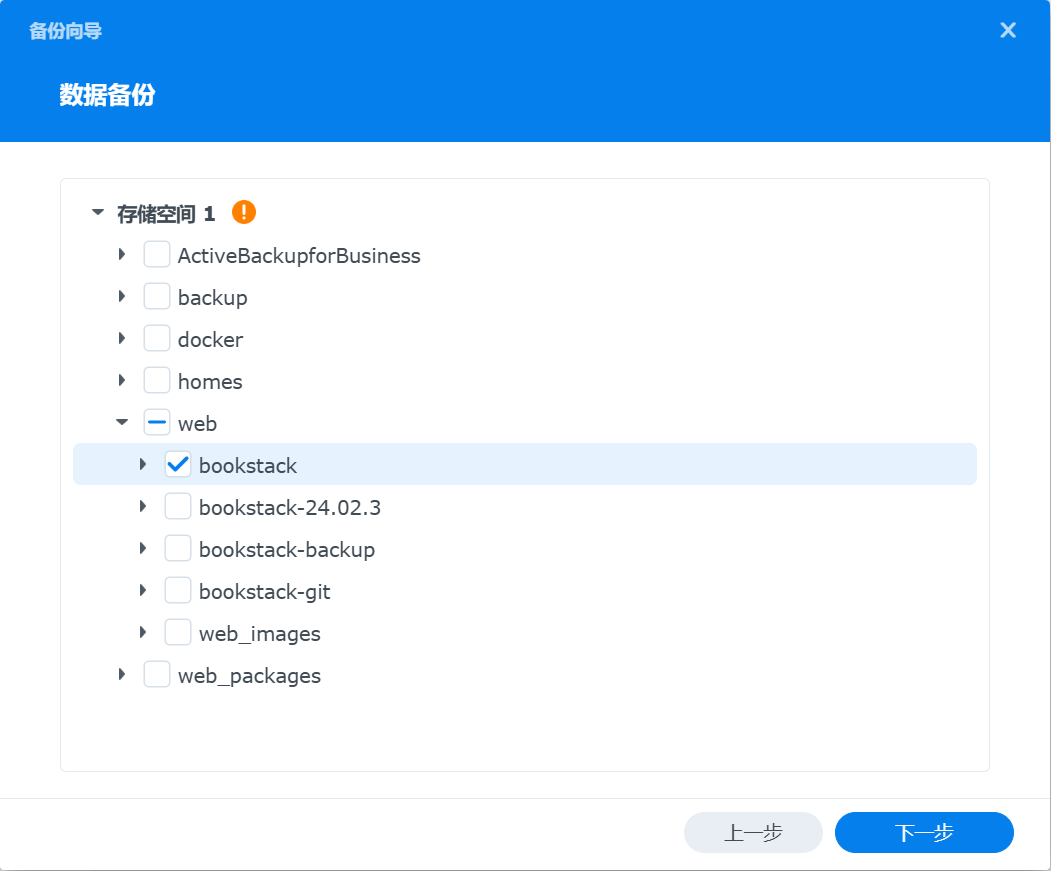Uncheck the bookstack folder

[178, 464]
